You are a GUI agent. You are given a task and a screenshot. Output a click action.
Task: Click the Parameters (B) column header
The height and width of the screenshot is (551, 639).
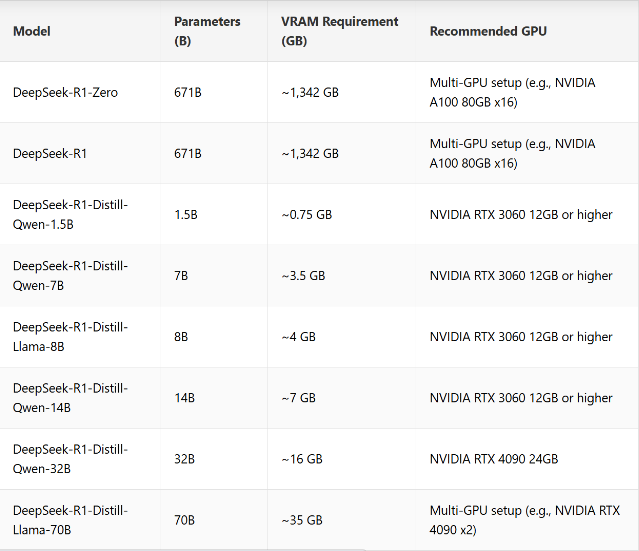[207, 31]
